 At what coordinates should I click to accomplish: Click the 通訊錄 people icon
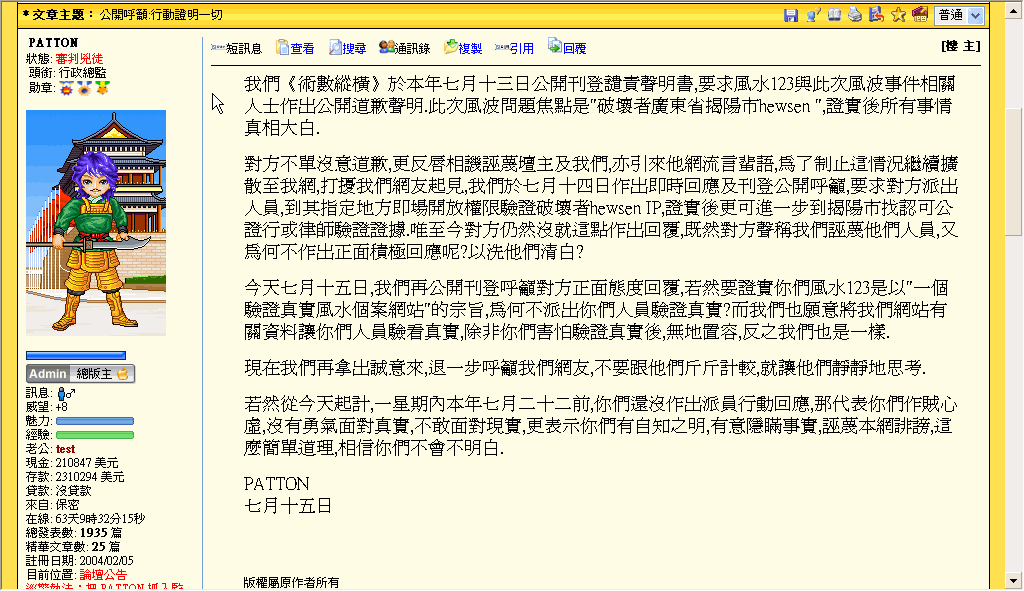pyautogui.click(x=387, y=47)
